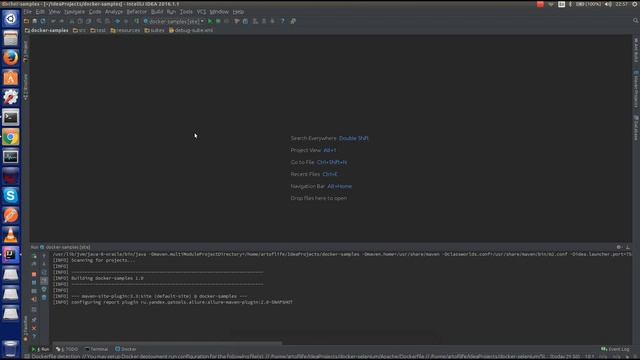
Task: Select the test breadcrumb folder
Action: click(x=98, y=30)
